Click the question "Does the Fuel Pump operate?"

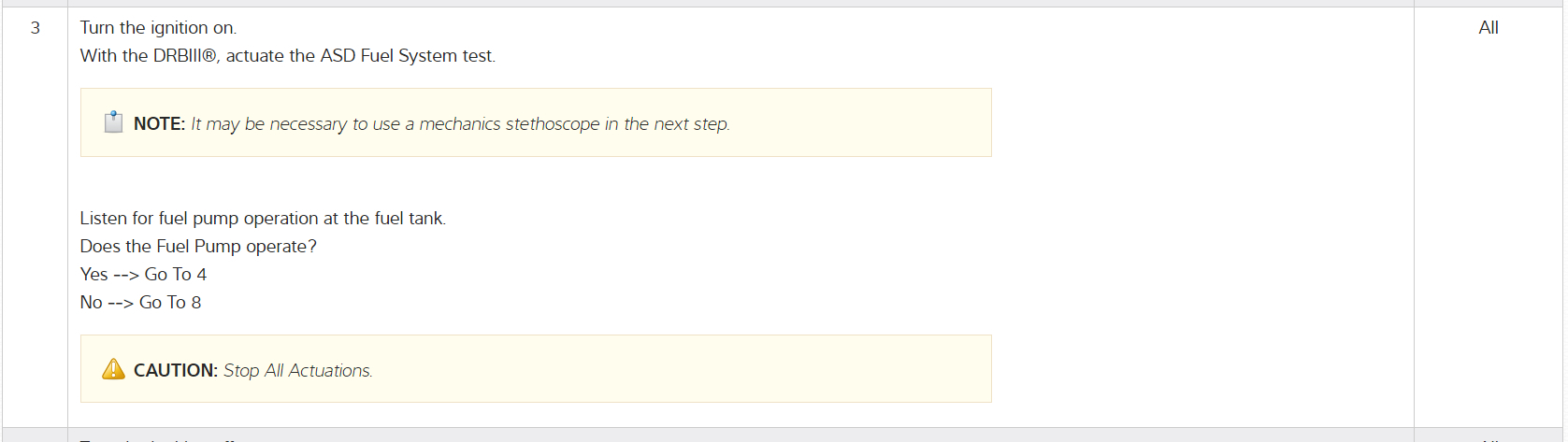pyautogui.click(x=198, y=246)
